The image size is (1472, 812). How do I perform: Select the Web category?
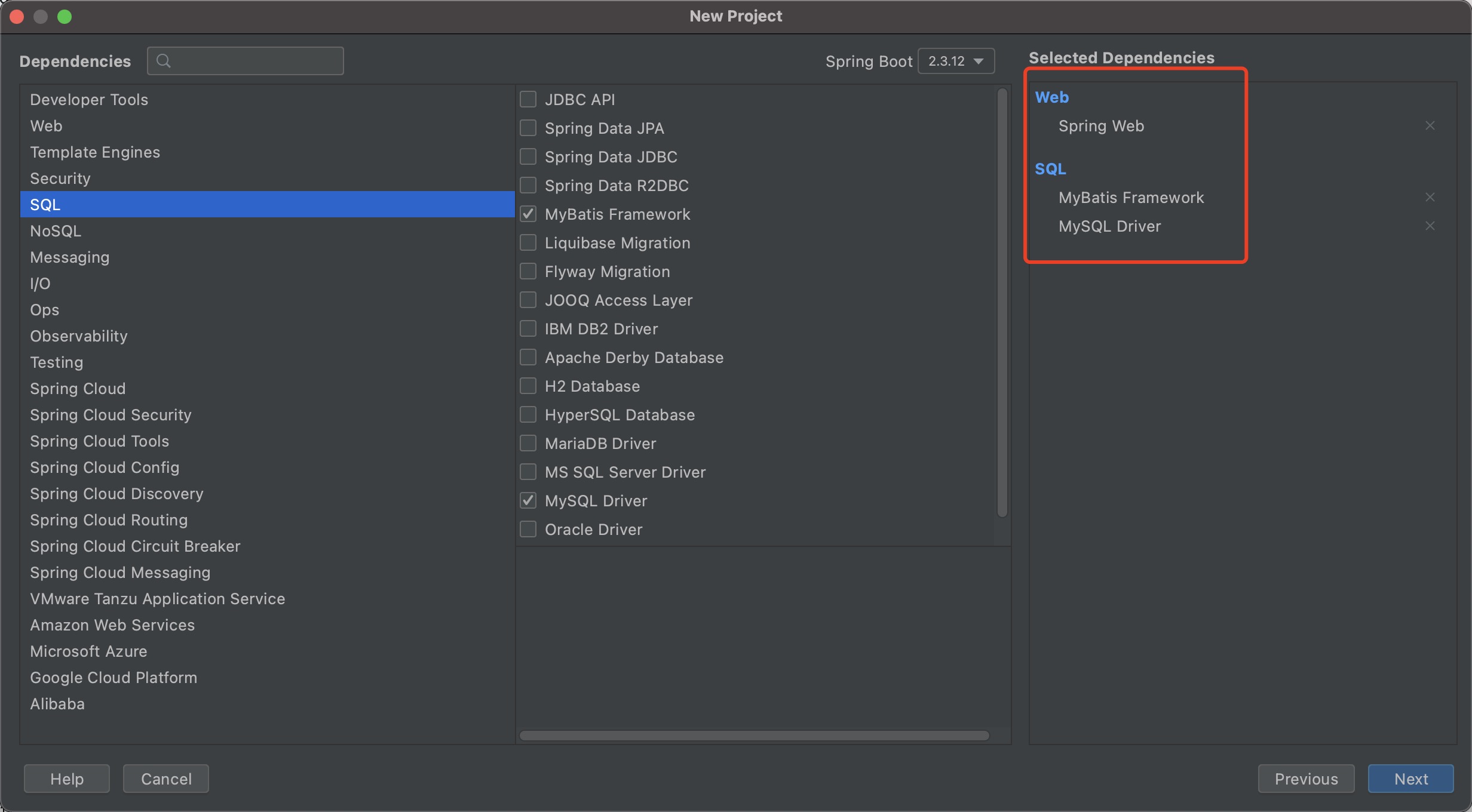[267, 125]
